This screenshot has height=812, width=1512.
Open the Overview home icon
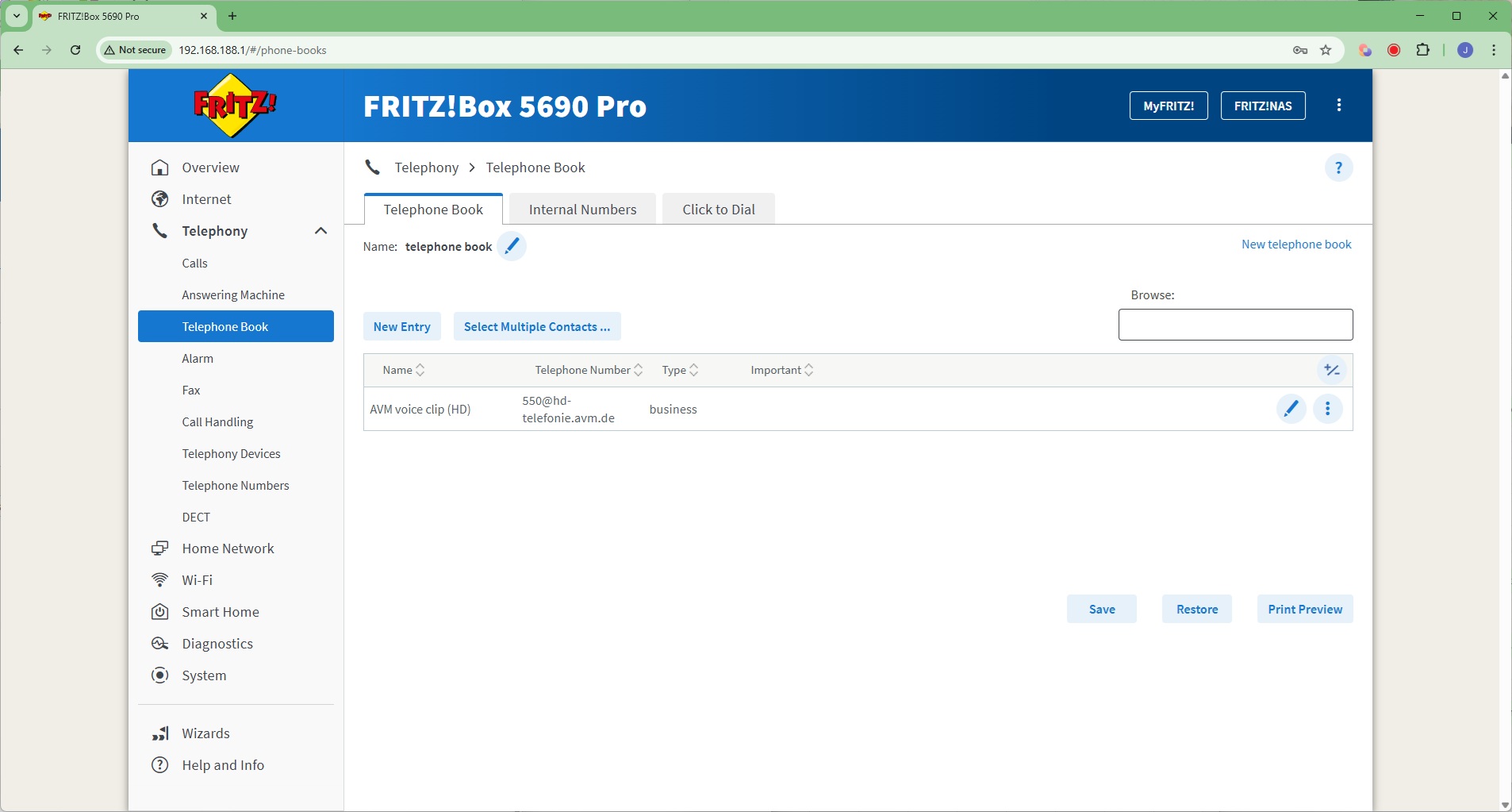click(x=160, y=167)
